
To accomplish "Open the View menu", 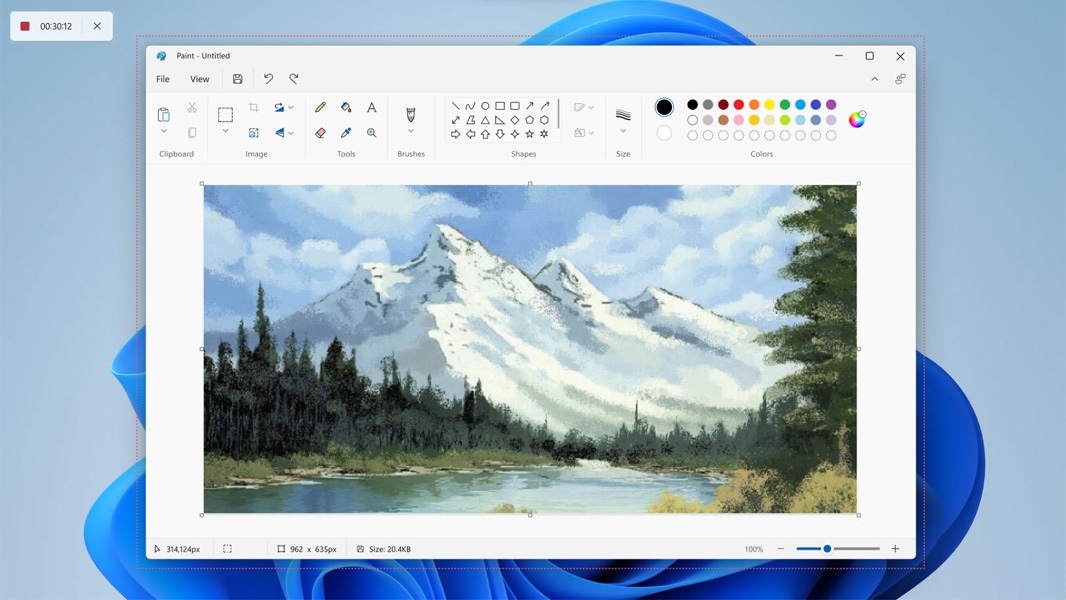I will 200,79.
